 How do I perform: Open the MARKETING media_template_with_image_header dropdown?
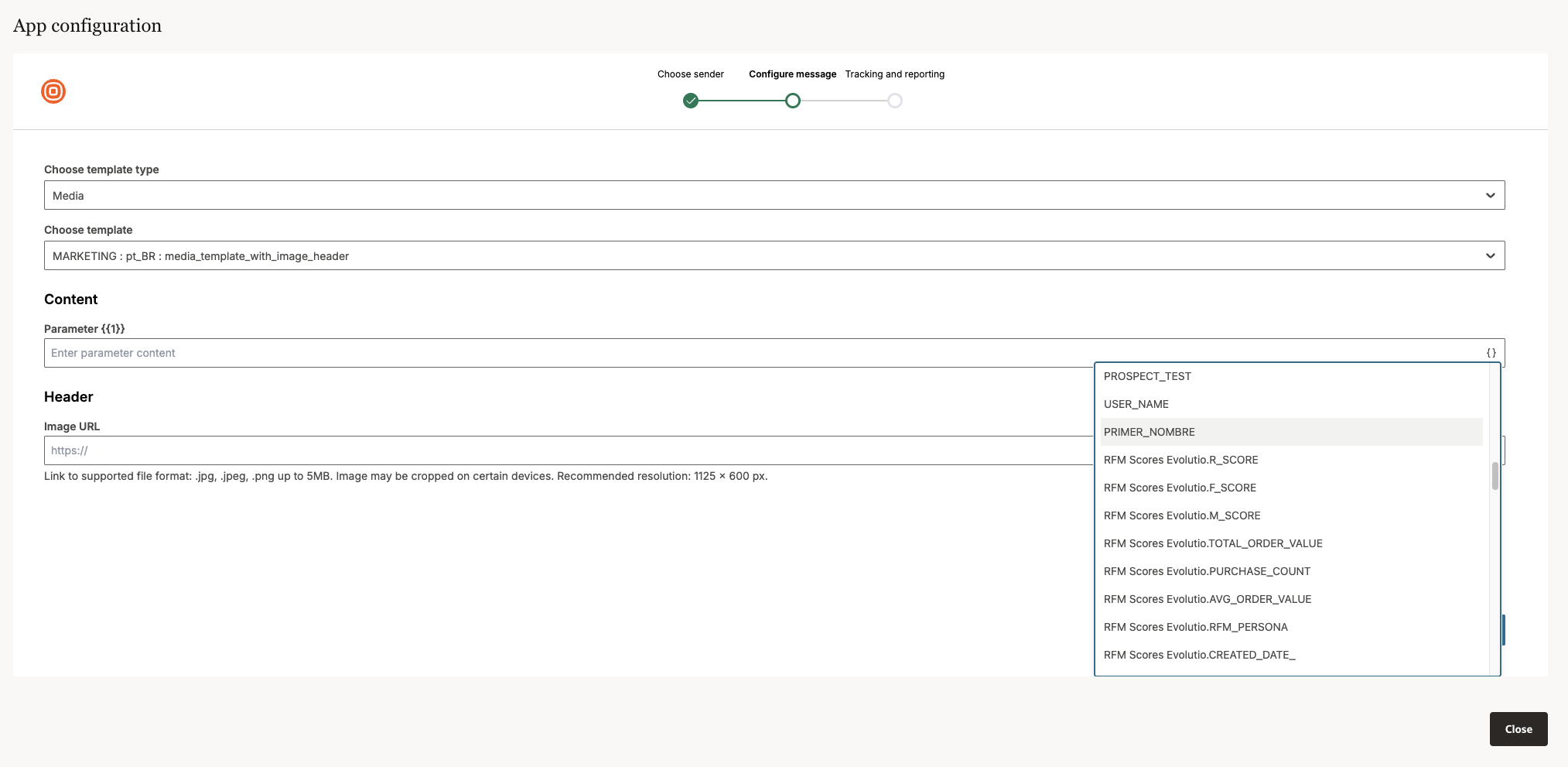click(x=774, y=255)
